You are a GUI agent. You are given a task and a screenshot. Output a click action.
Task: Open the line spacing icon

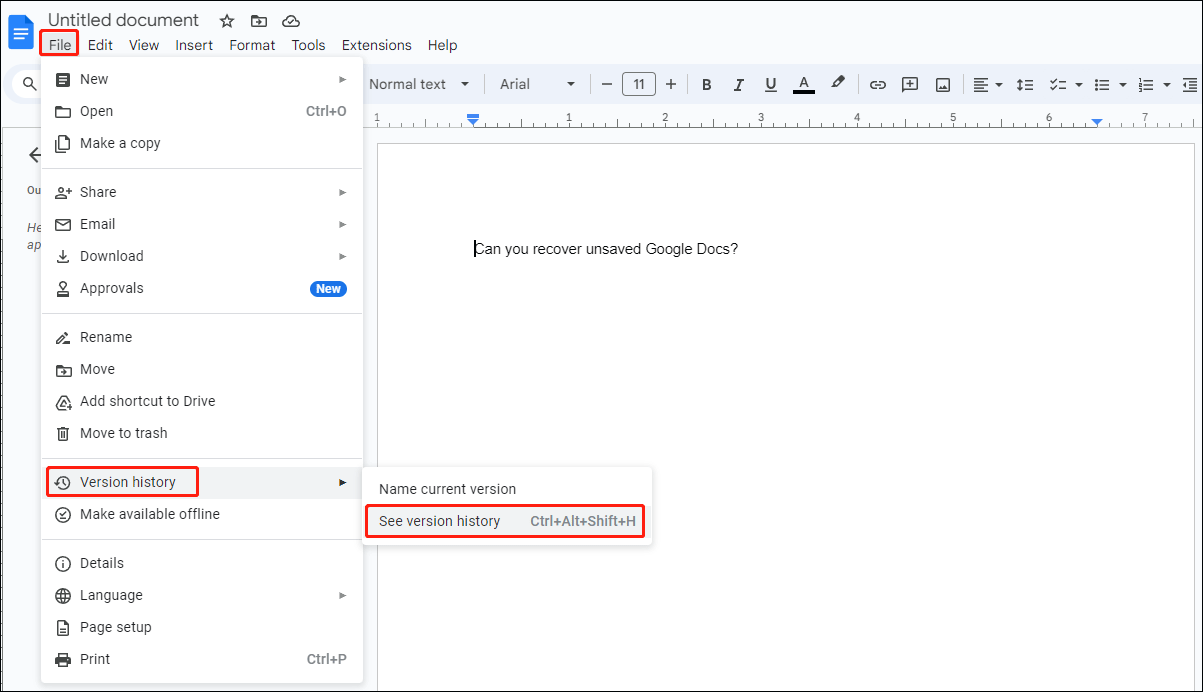[x=1024, y=84]
